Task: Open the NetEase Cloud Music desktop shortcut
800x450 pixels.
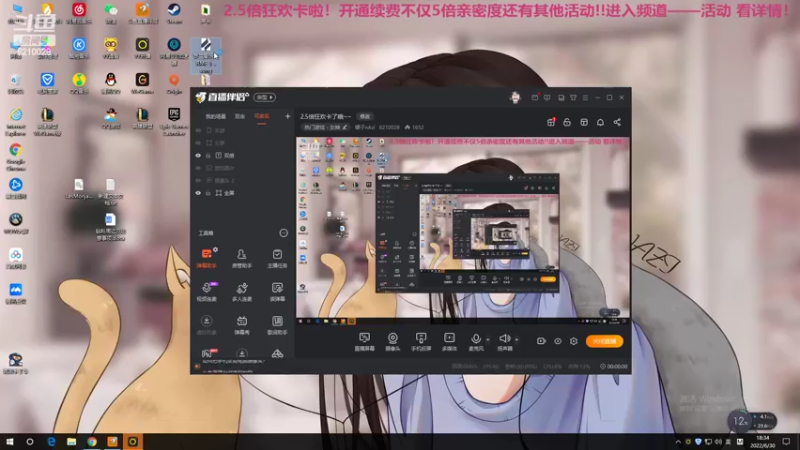Action: (79, 14)
